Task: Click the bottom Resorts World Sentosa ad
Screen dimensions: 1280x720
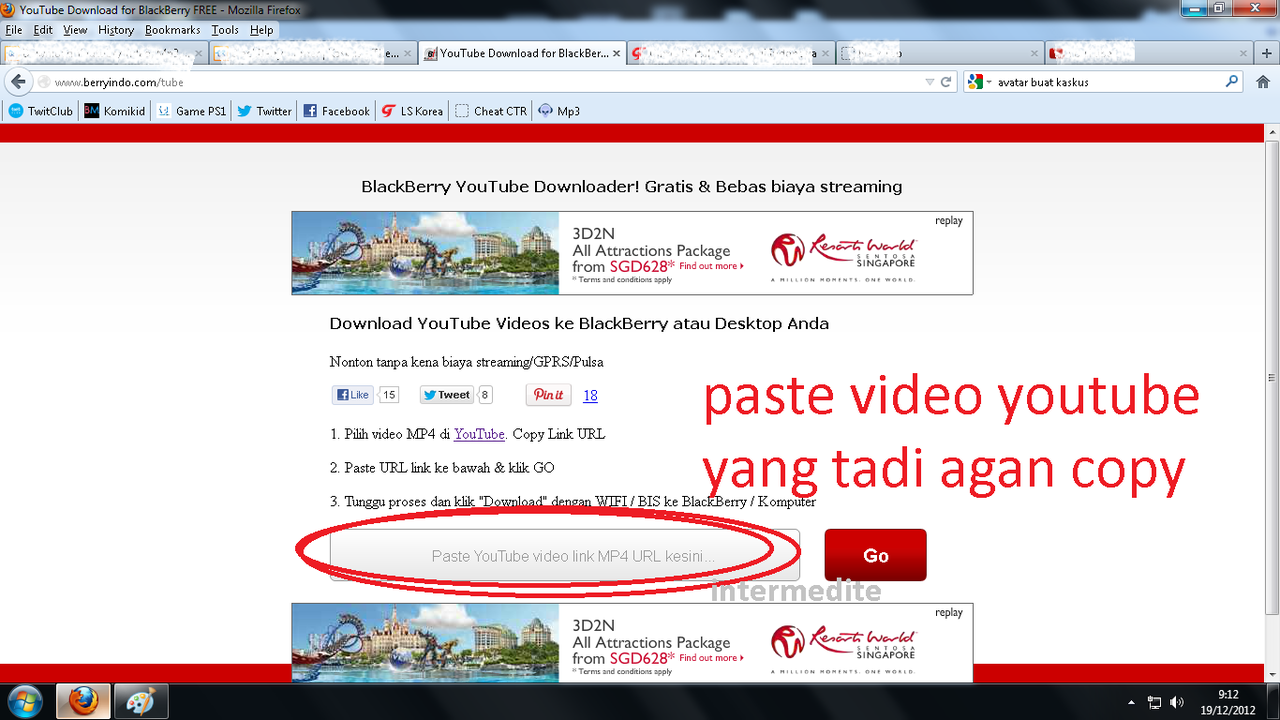Action: 632,643
